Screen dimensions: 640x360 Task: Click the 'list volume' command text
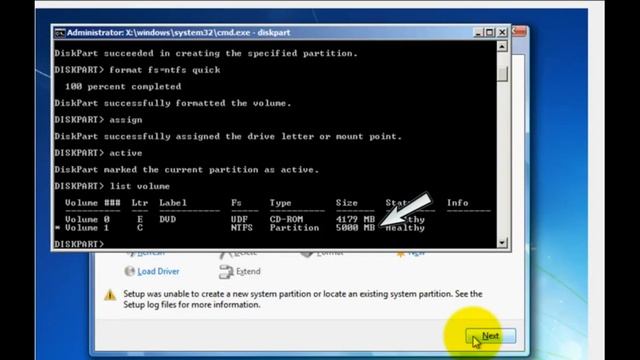[140, 186]
